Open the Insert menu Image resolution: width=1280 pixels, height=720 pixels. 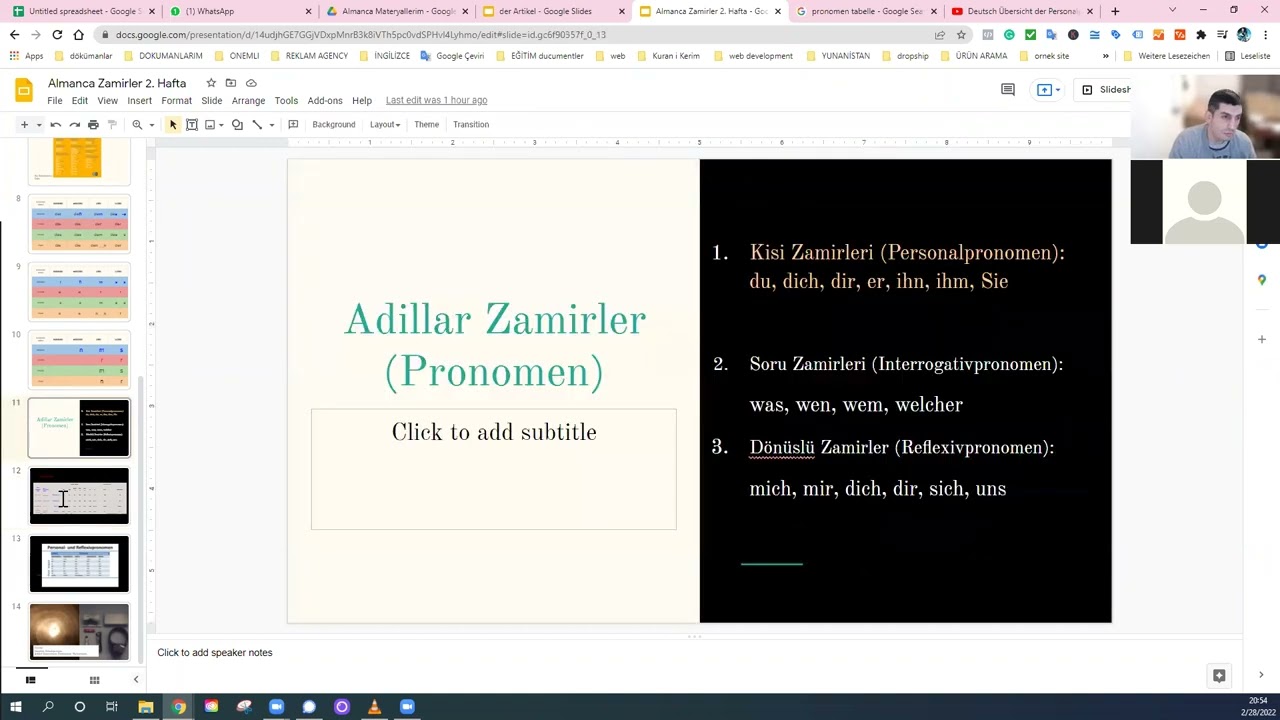140,101
